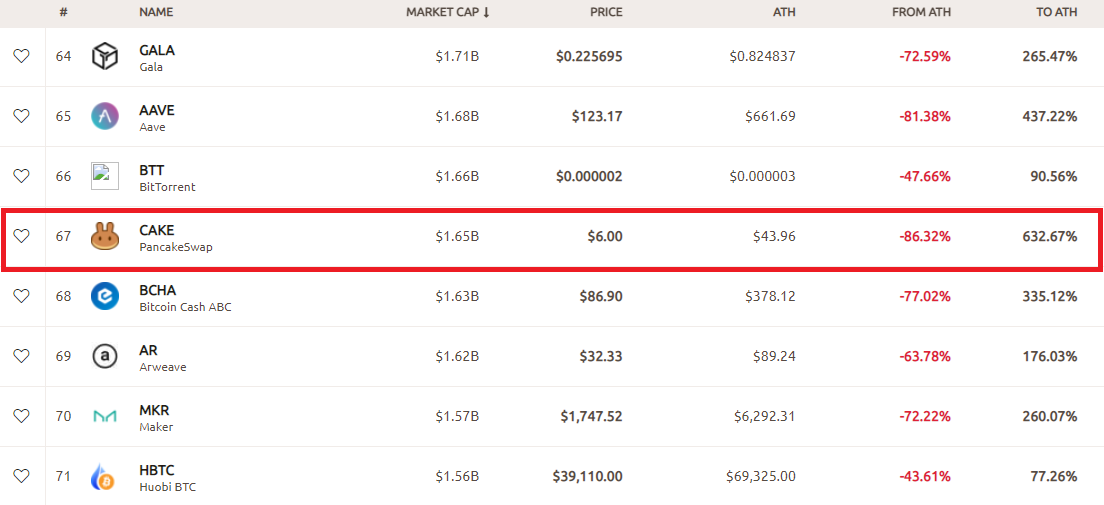Click AR price $32.33

[601, 356]
